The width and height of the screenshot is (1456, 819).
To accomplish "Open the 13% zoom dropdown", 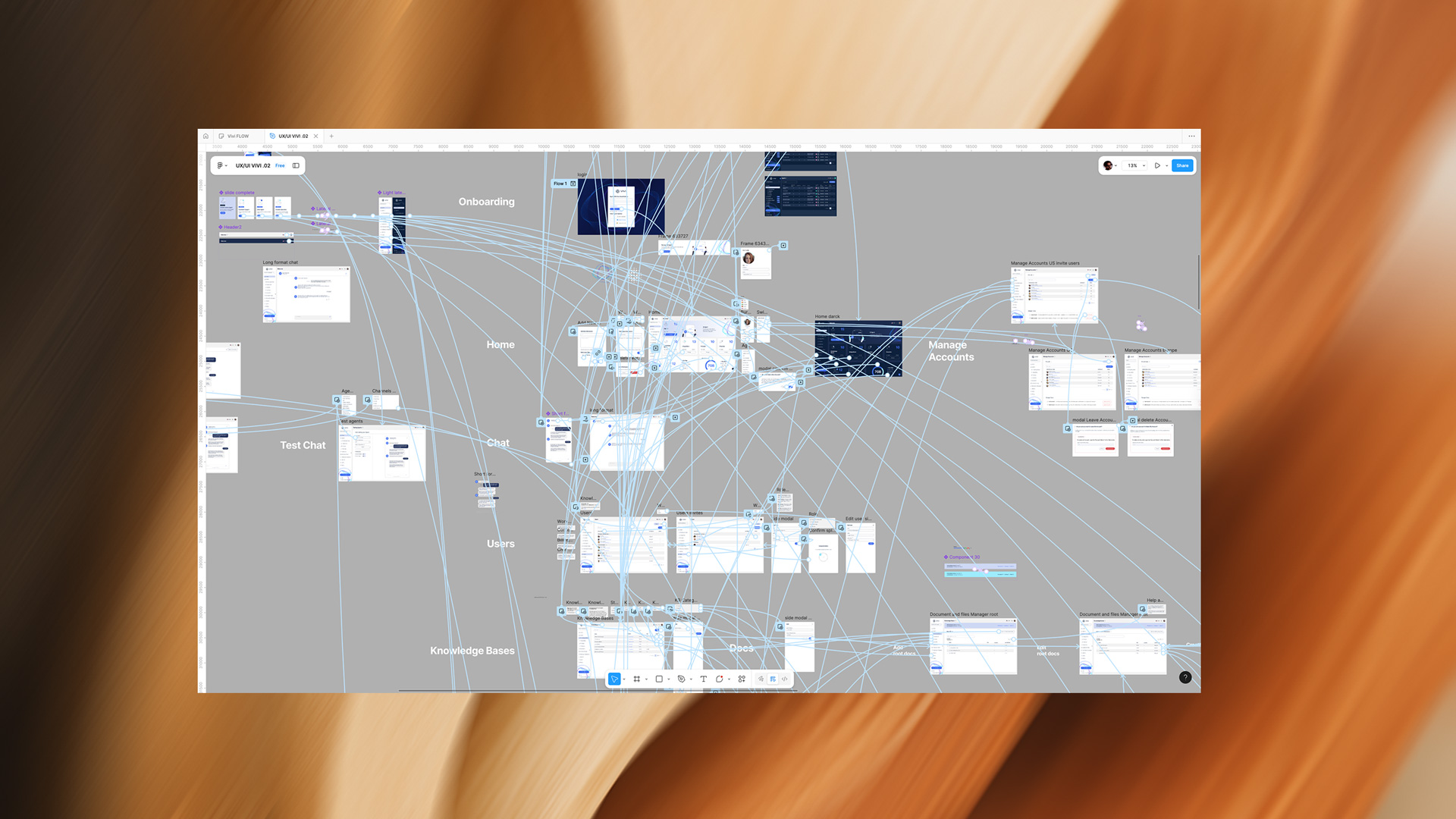I will [1135, 165].
